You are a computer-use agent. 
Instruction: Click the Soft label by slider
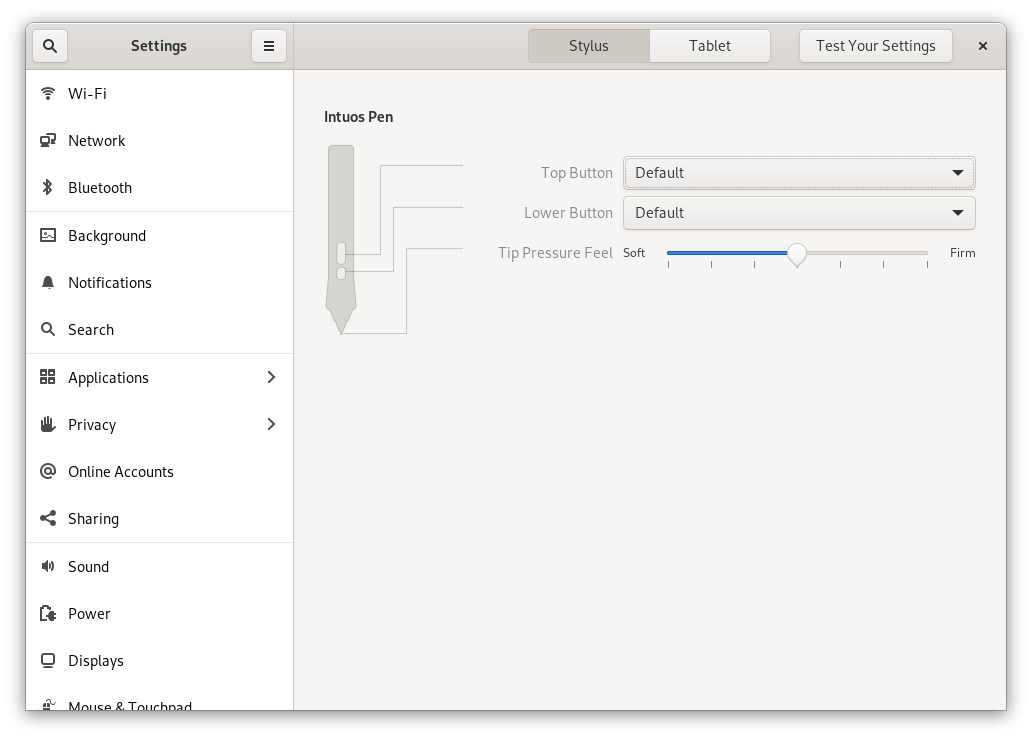[x=634, y=253]
